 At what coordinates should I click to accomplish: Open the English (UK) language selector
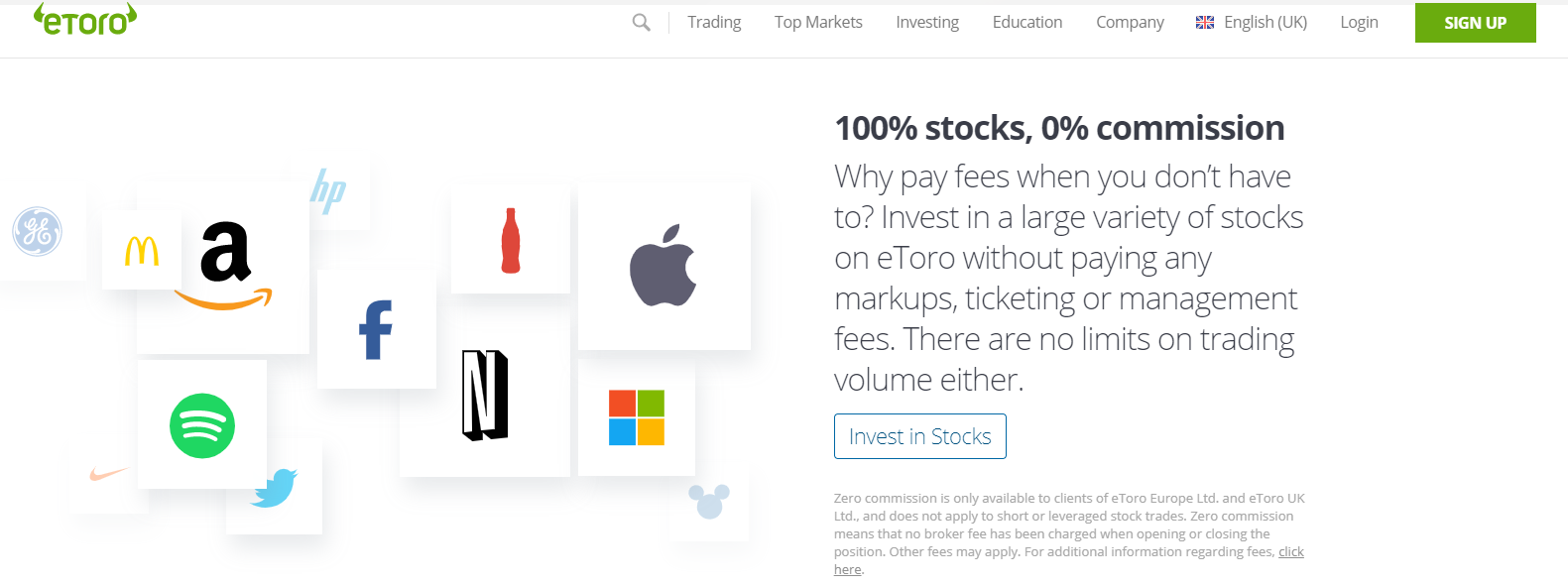pos(1252,22)
